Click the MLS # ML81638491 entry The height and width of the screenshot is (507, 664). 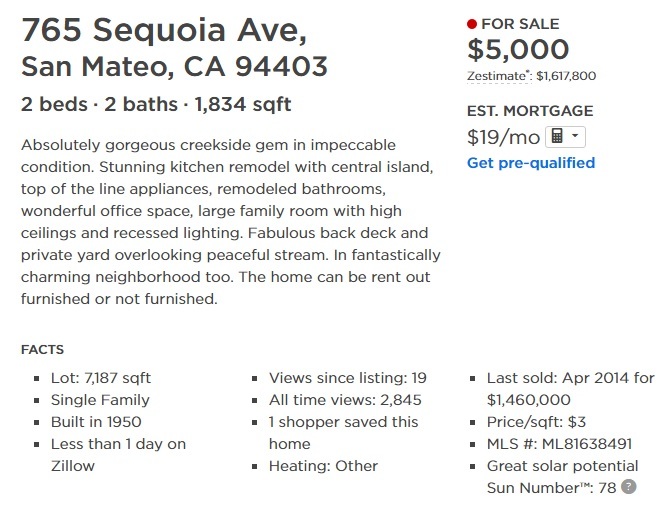click(559, 444)
